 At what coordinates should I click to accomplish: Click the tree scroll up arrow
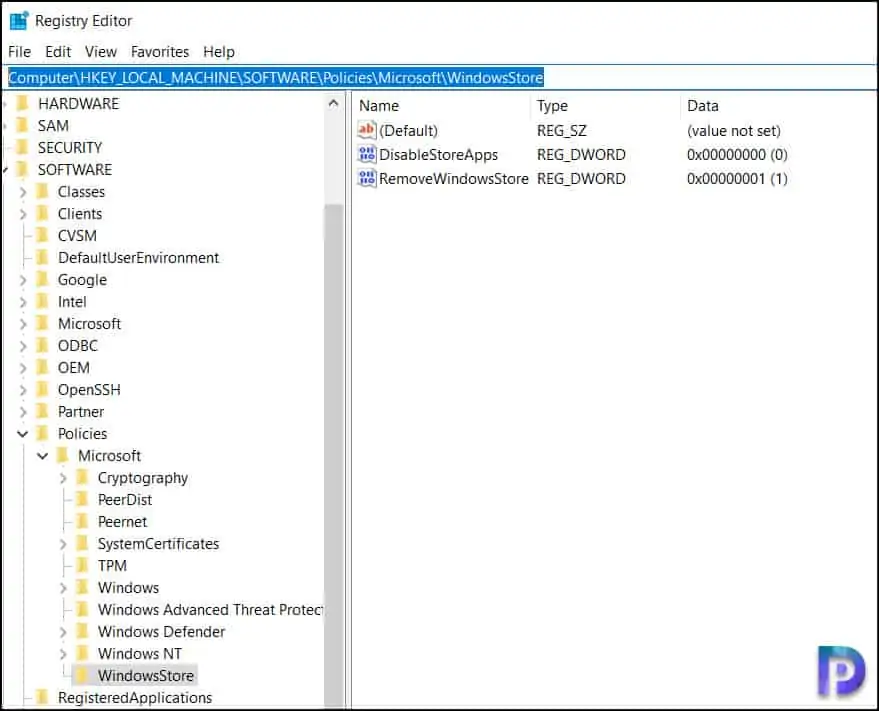(x=333, y=103)
